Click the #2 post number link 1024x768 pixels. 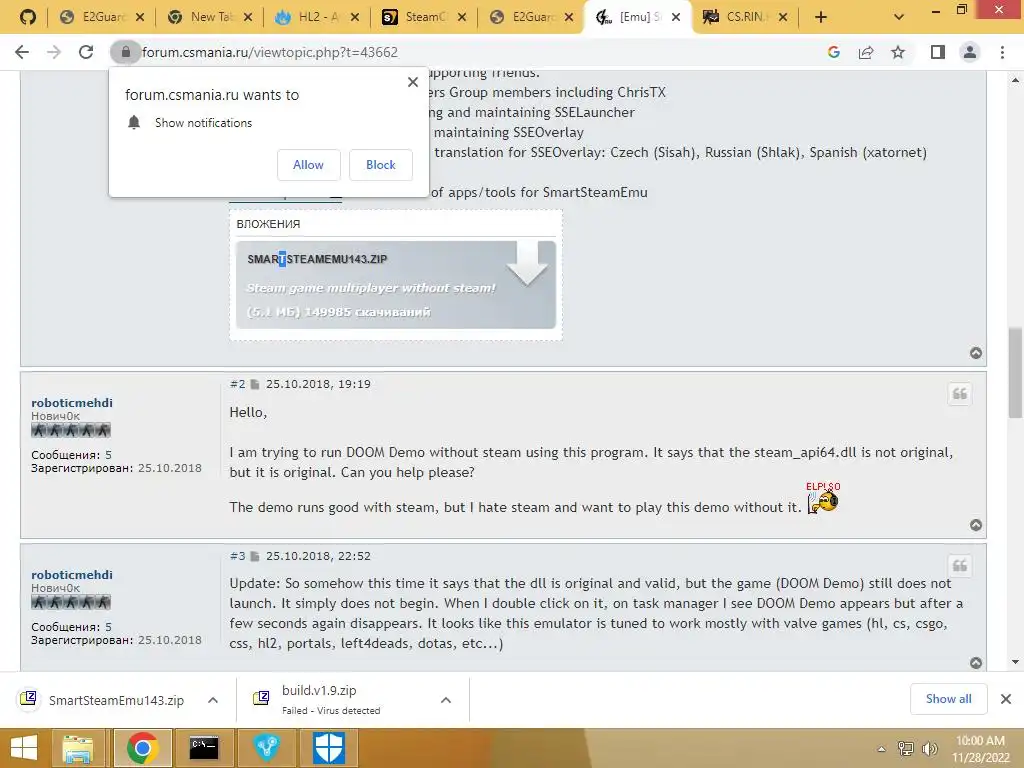click(237, 384)
